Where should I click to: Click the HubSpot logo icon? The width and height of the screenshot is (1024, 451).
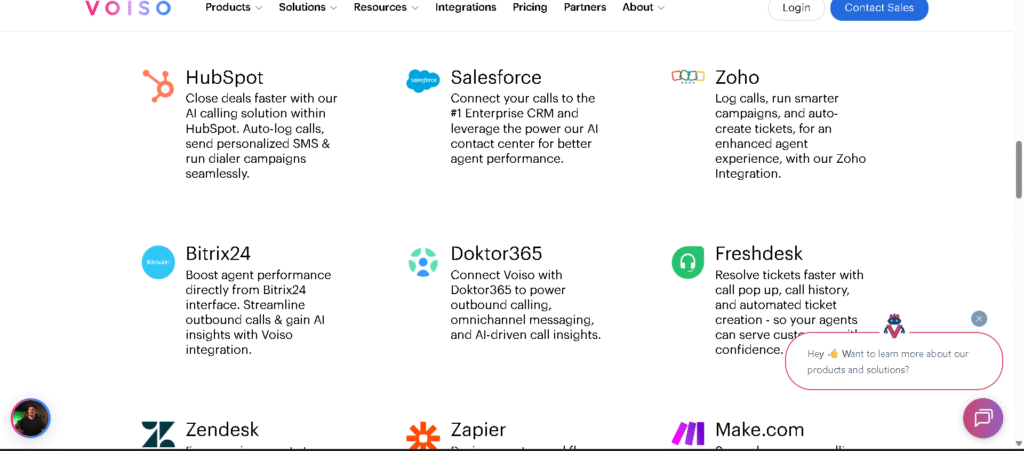(158, 86)
